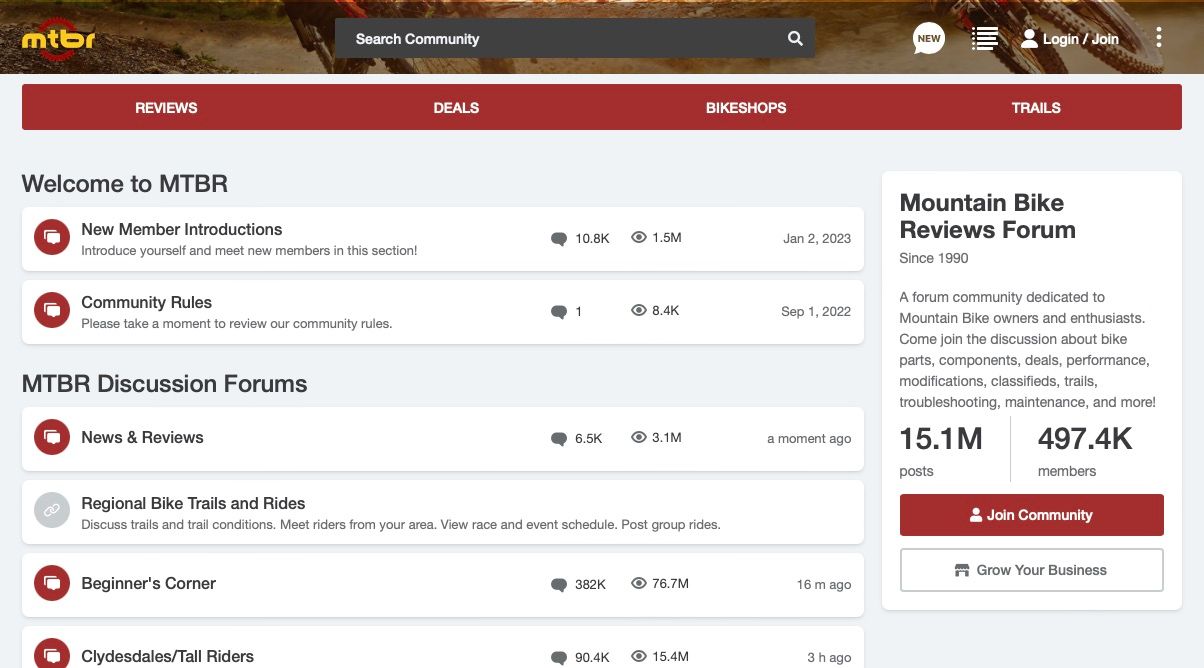Open the Community Rules forum

click(x=147, y=302)
